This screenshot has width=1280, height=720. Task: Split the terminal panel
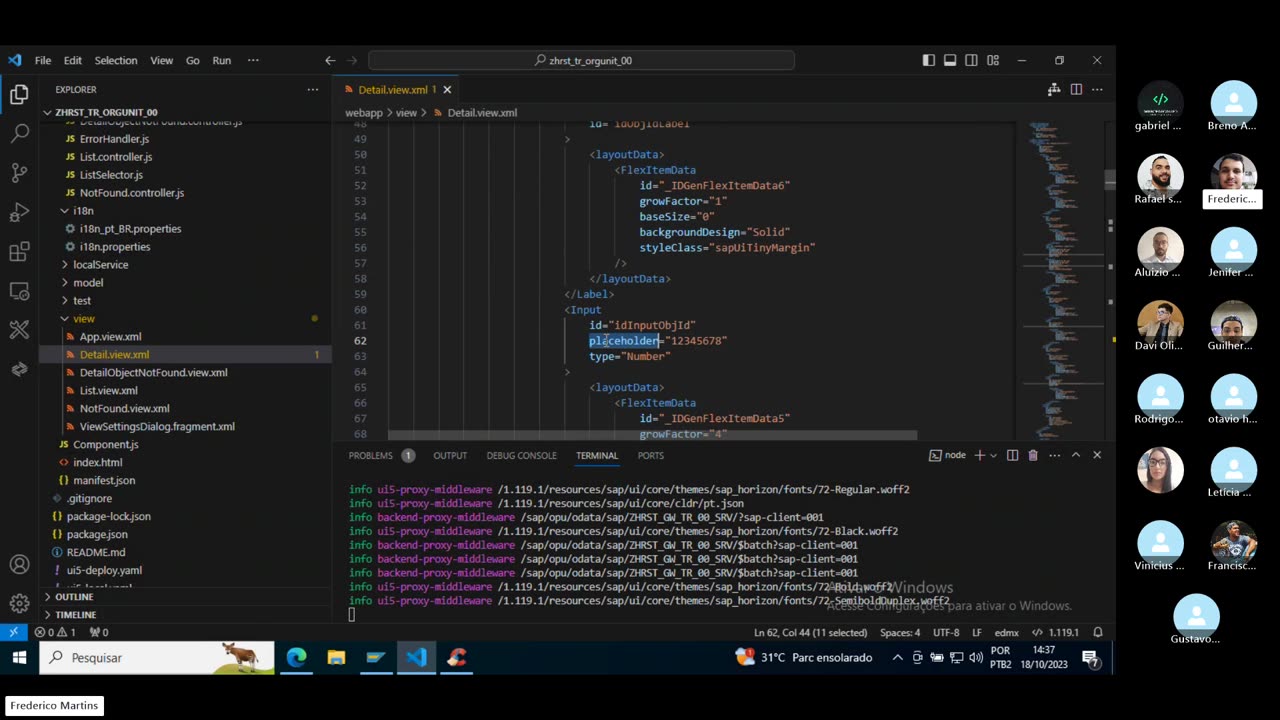1012,455
